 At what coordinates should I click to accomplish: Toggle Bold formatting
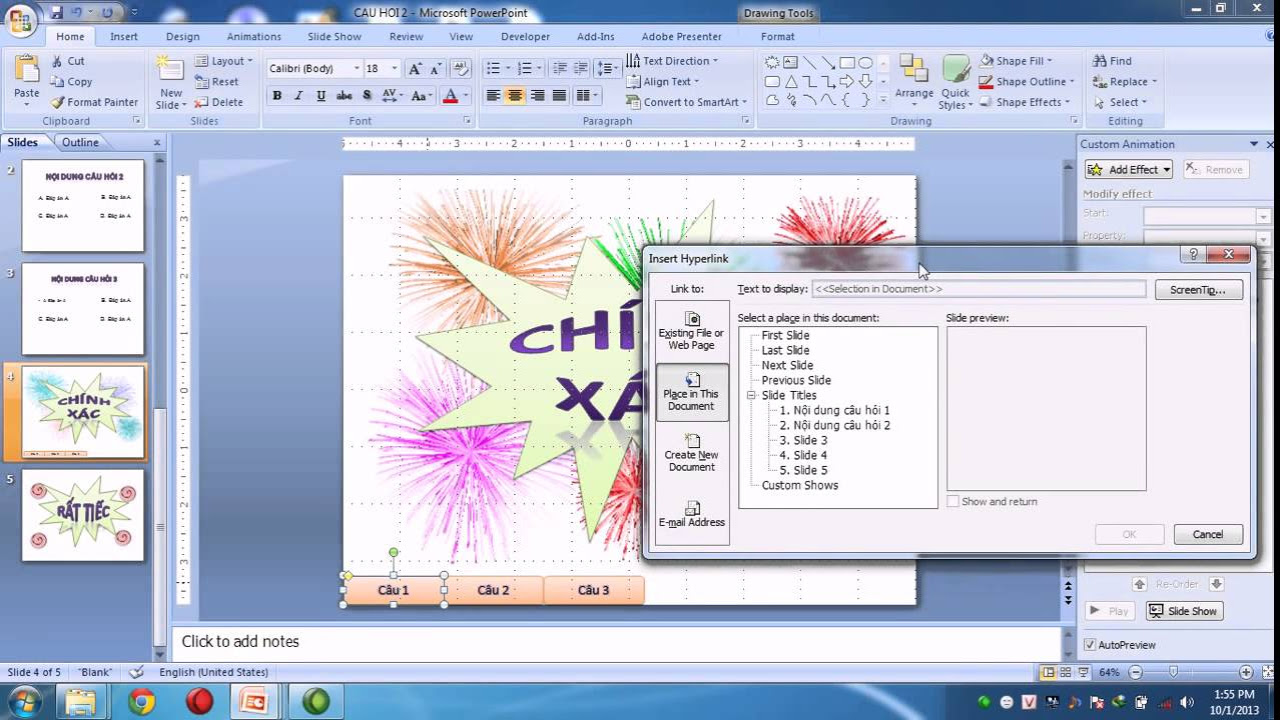pyautogui.click(x=277, y=96)
